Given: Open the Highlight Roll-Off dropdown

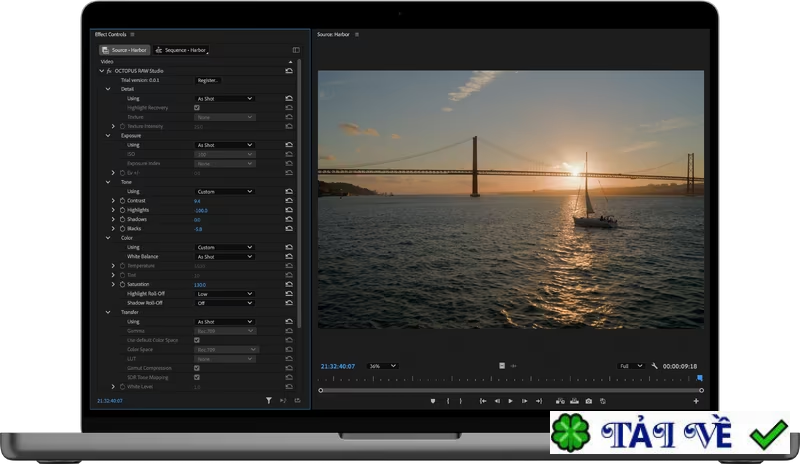Looking at the screenshot, I should coord(224,294).
